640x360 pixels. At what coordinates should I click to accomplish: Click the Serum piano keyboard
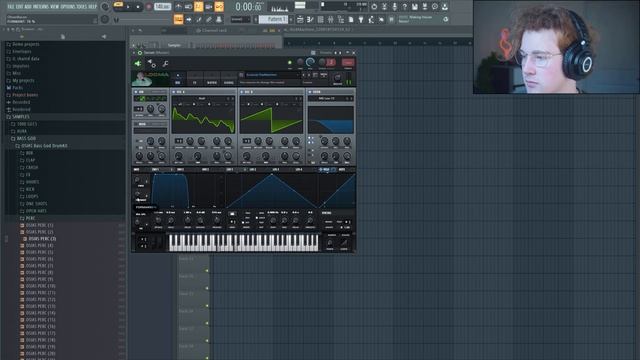(x=243, y=242)
